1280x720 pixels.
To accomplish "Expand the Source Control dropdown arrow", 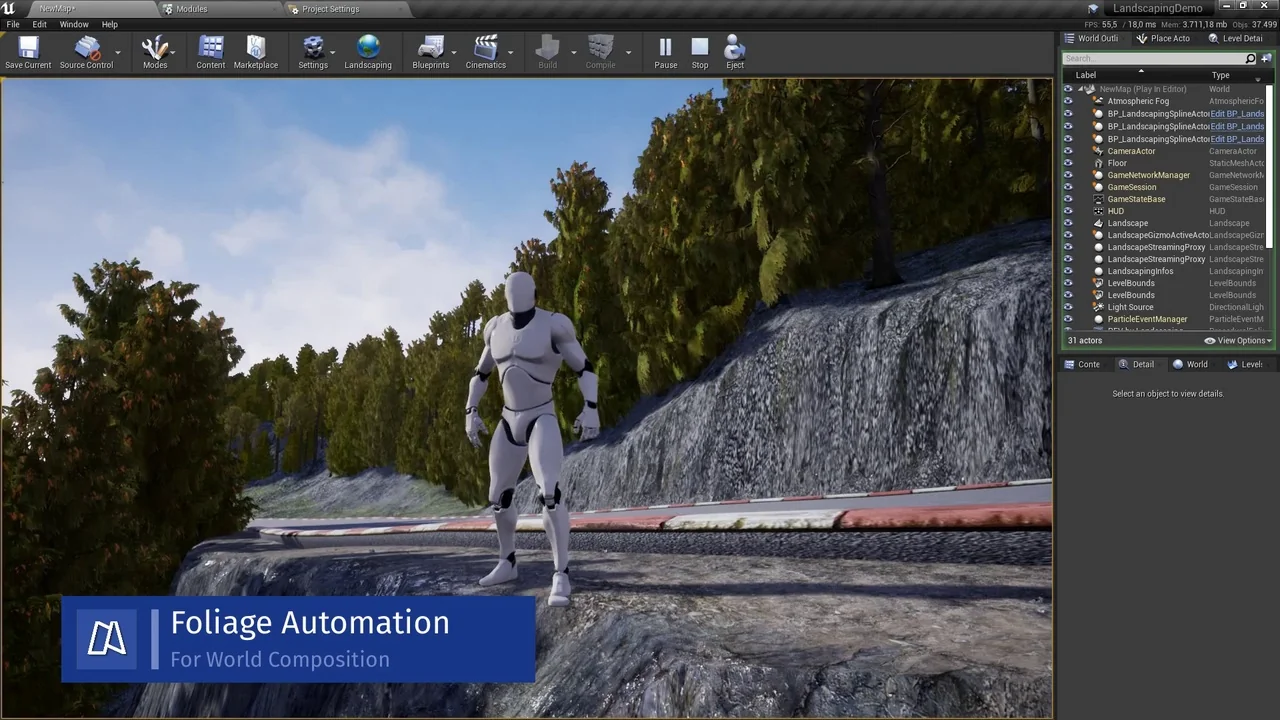I will 118,52.
